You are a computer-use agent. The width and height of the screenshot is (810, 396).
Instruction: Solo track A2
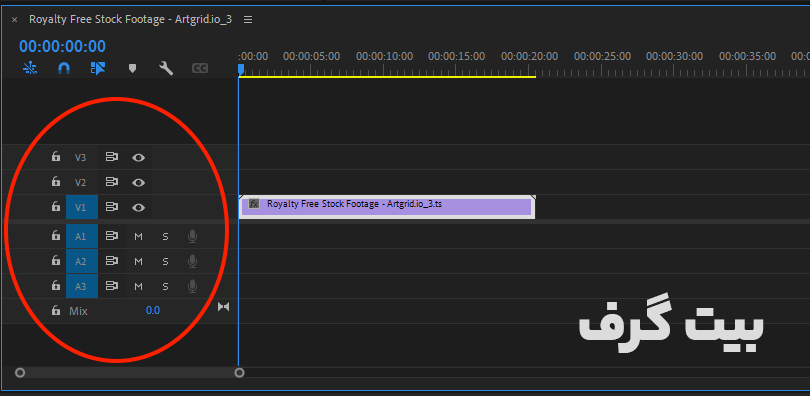(x=165, y=261)
